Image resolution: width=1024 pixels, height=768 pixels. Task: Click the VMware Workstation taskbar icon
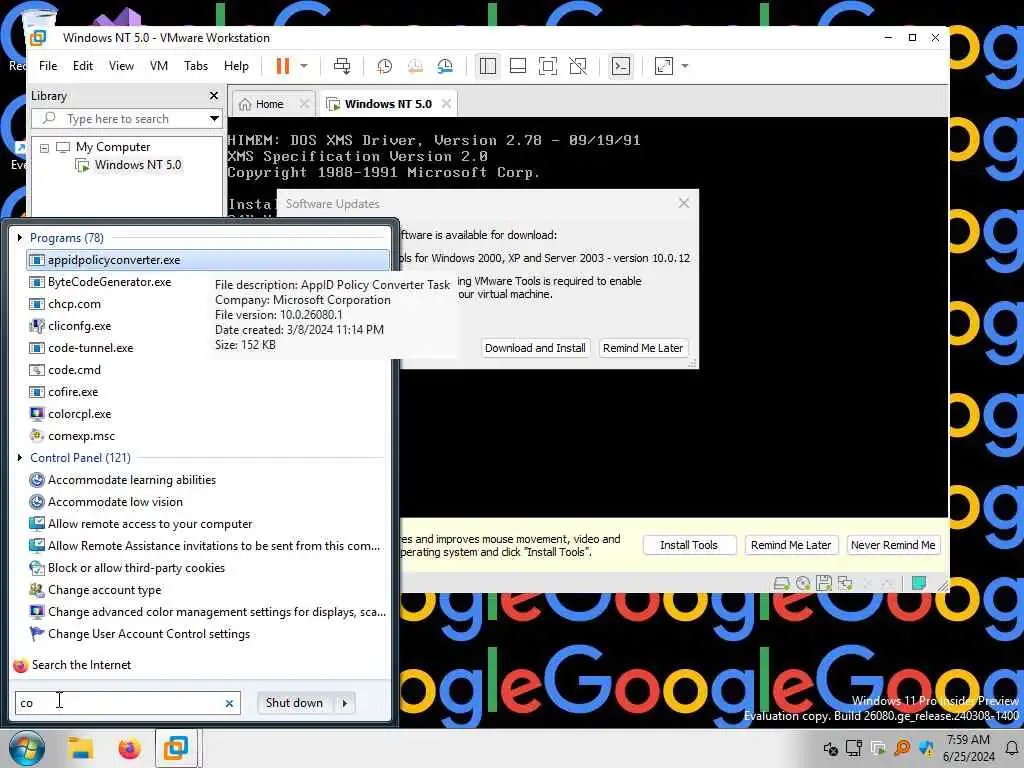pyautogui.click(x=176, y=748)
